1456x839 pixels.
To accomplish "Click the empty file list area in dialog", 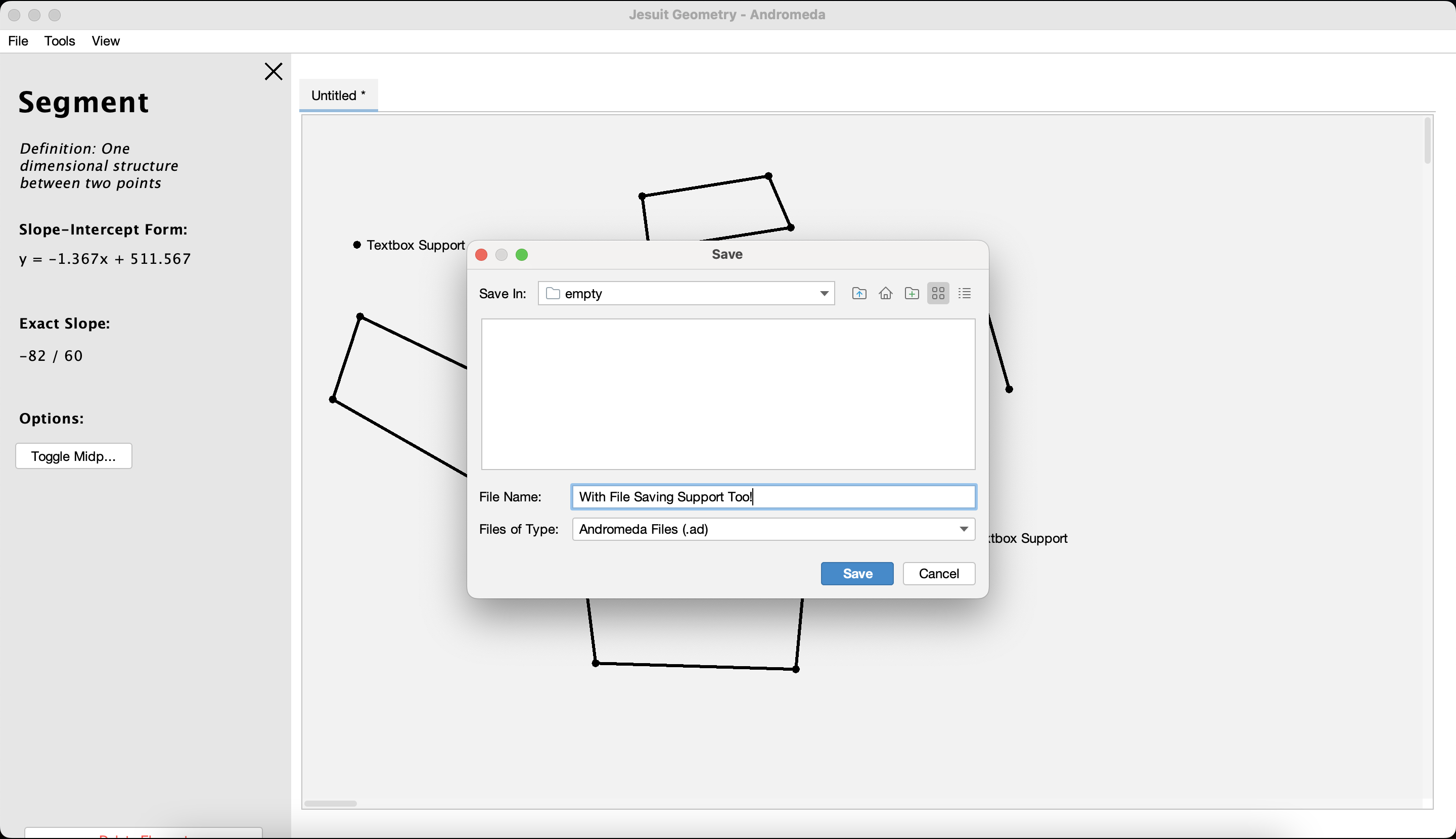I will pyautogui.click(x=728, y=394).
